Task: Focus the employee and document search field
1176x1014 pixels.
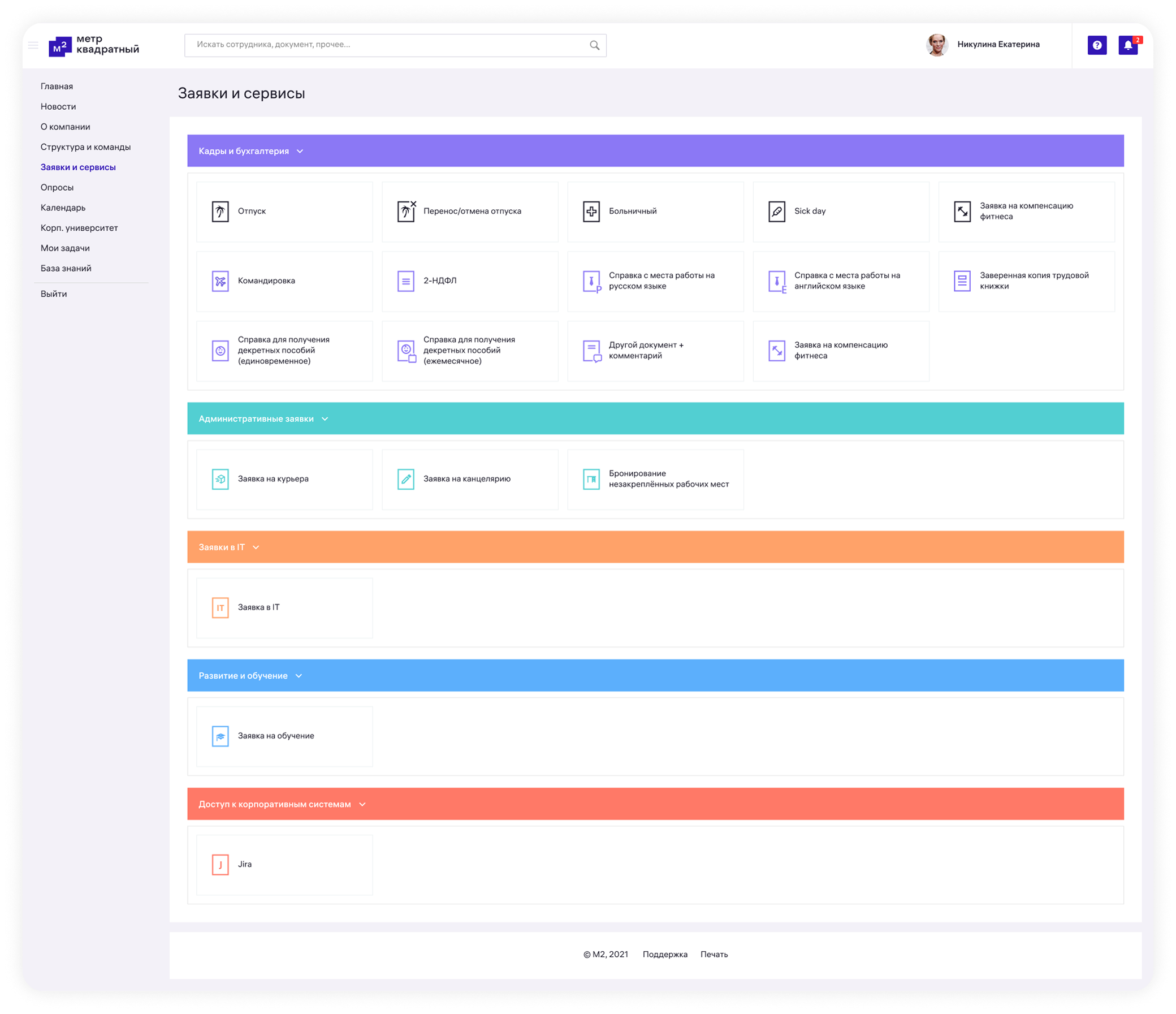Action: click(386, 45)
